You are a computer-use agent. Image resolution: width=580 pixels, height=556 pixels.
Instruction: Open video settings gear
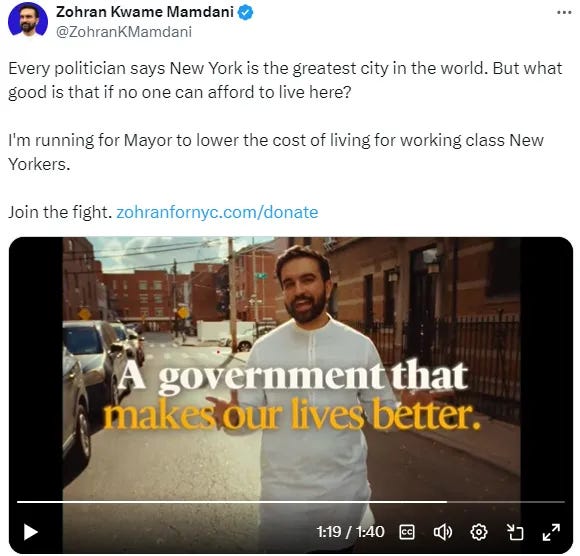click(x=479, y=532)
